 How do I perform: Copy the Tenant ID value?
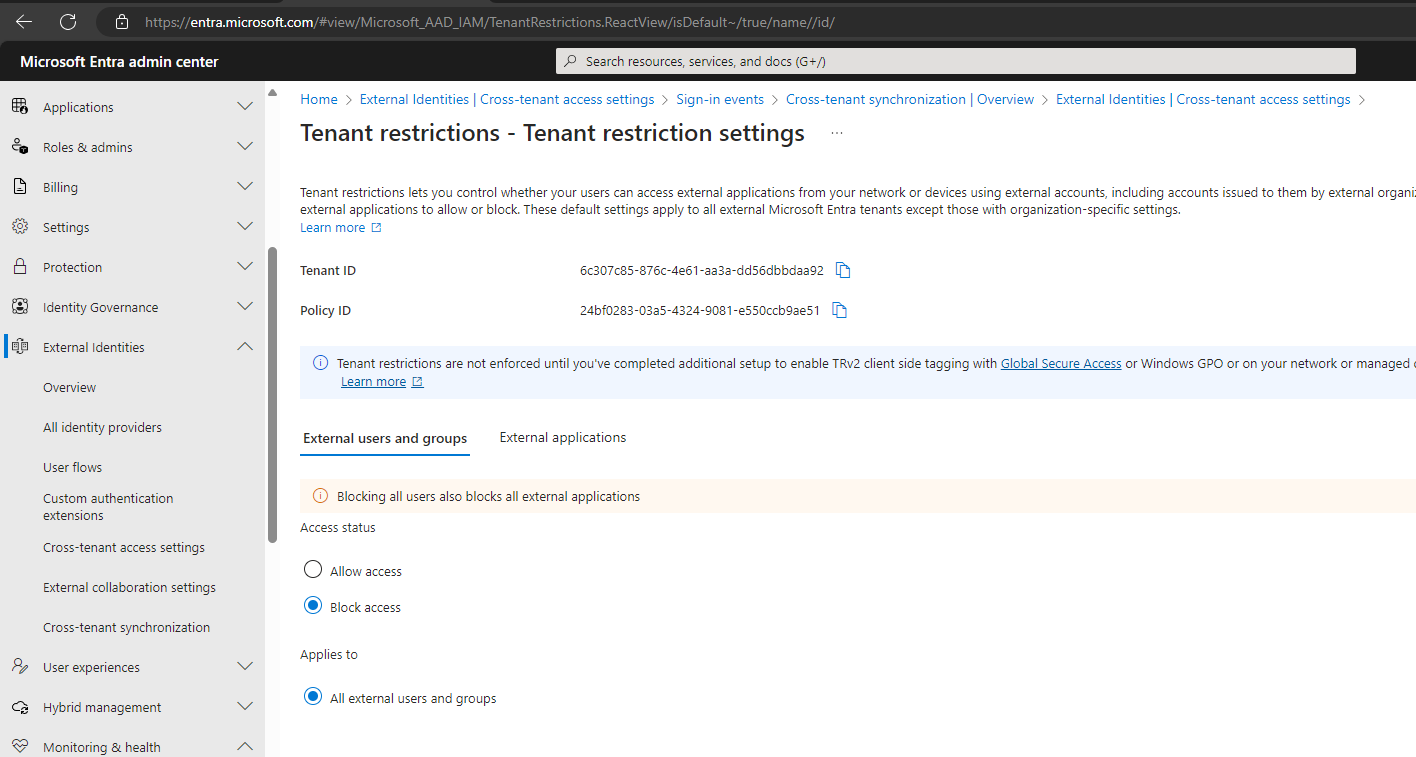tap(843, 270)
